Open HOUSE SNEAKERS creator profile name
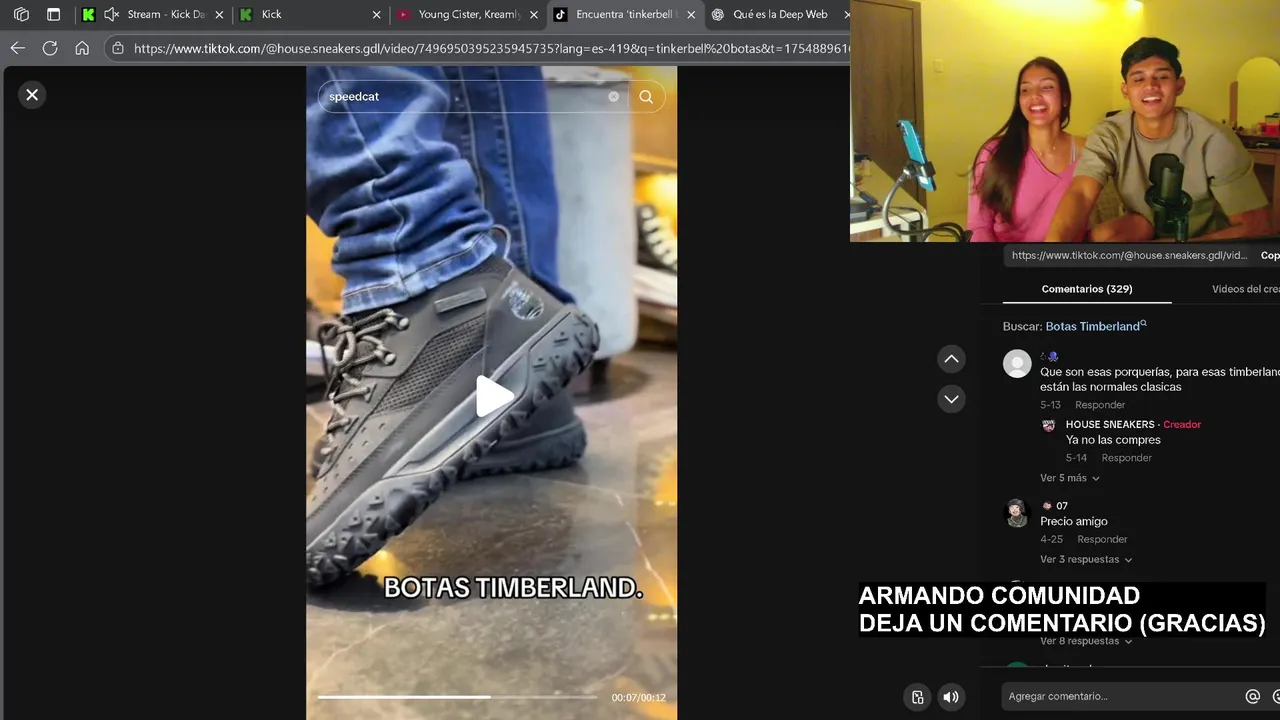1280x720 pixels. [x=1110, y=425]
